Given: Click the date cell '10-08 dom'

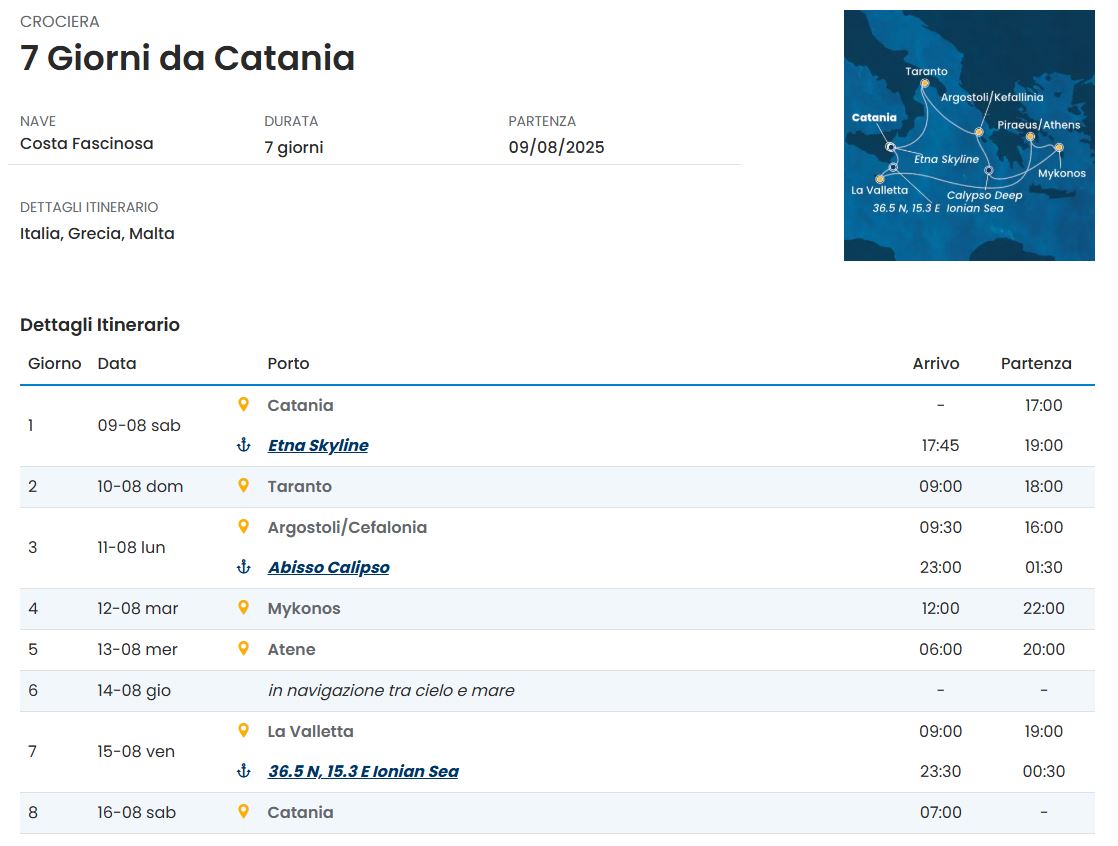Looking at the screenshot, I should [140, 486].
